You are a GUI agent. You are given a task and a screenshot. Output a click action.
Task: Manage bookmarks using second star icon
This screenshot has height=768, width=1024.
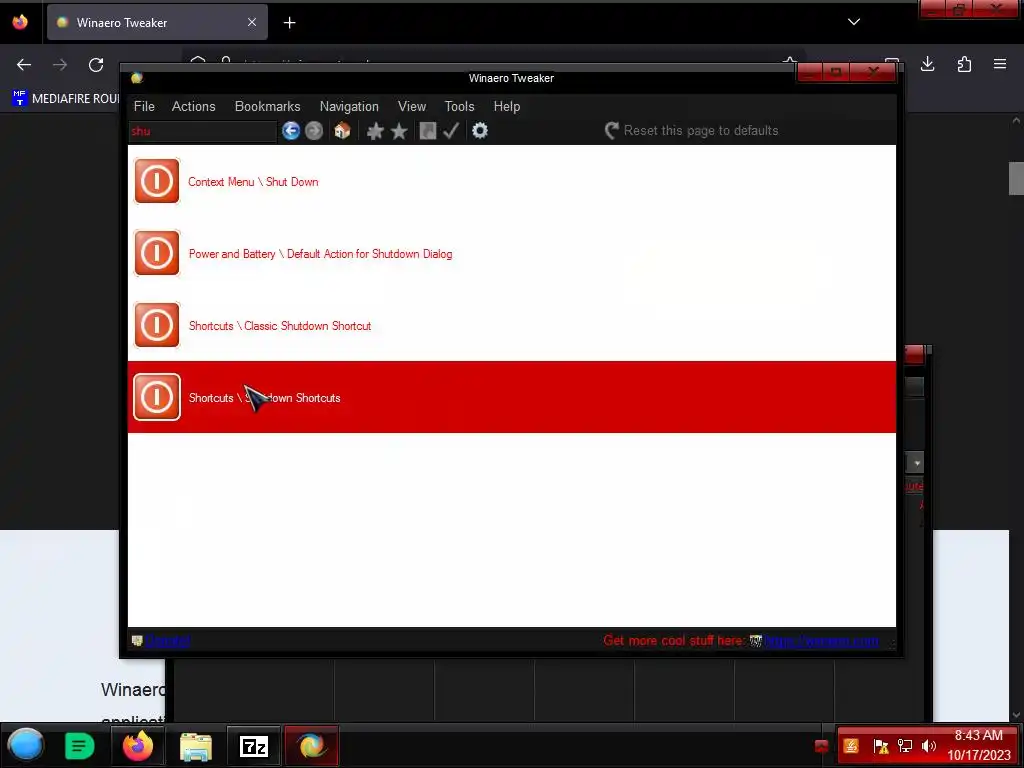[x=399, y=131]
